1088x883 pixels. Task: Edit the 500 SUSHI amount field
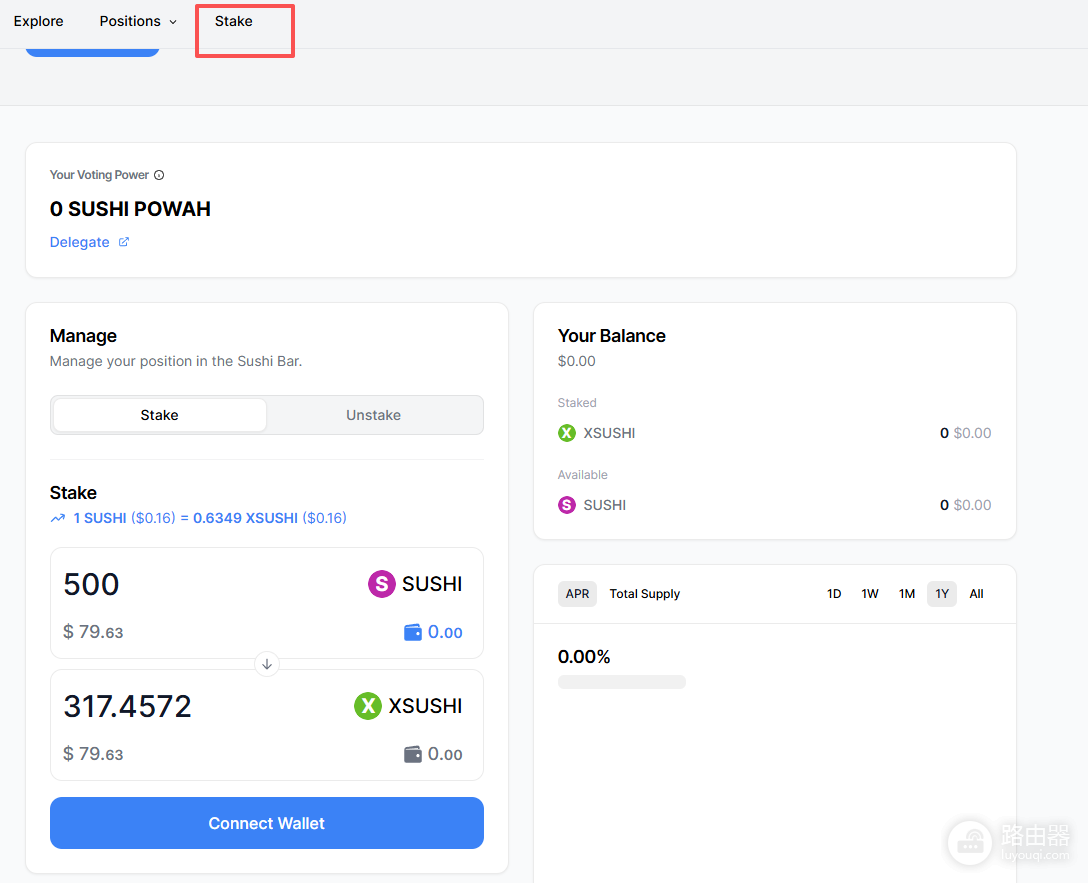point(91,584)
